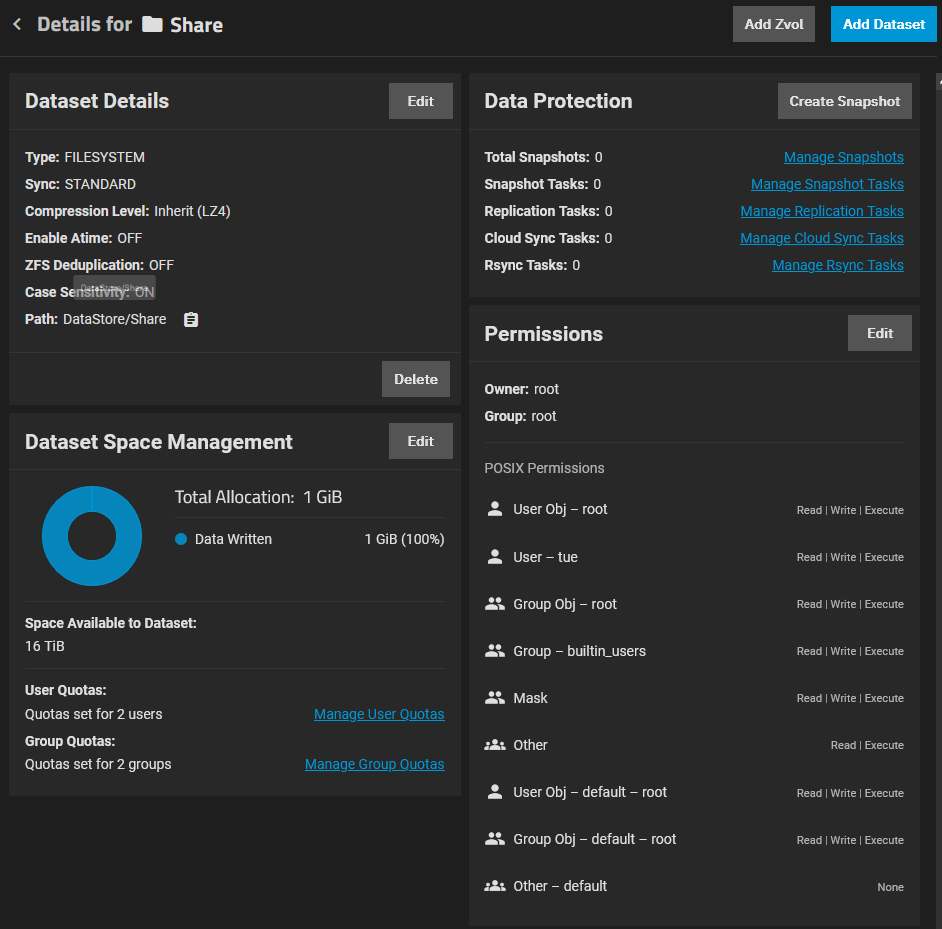
Task: Click the Total Allocation 1 GiB text
Action: [x=258, y=497]
